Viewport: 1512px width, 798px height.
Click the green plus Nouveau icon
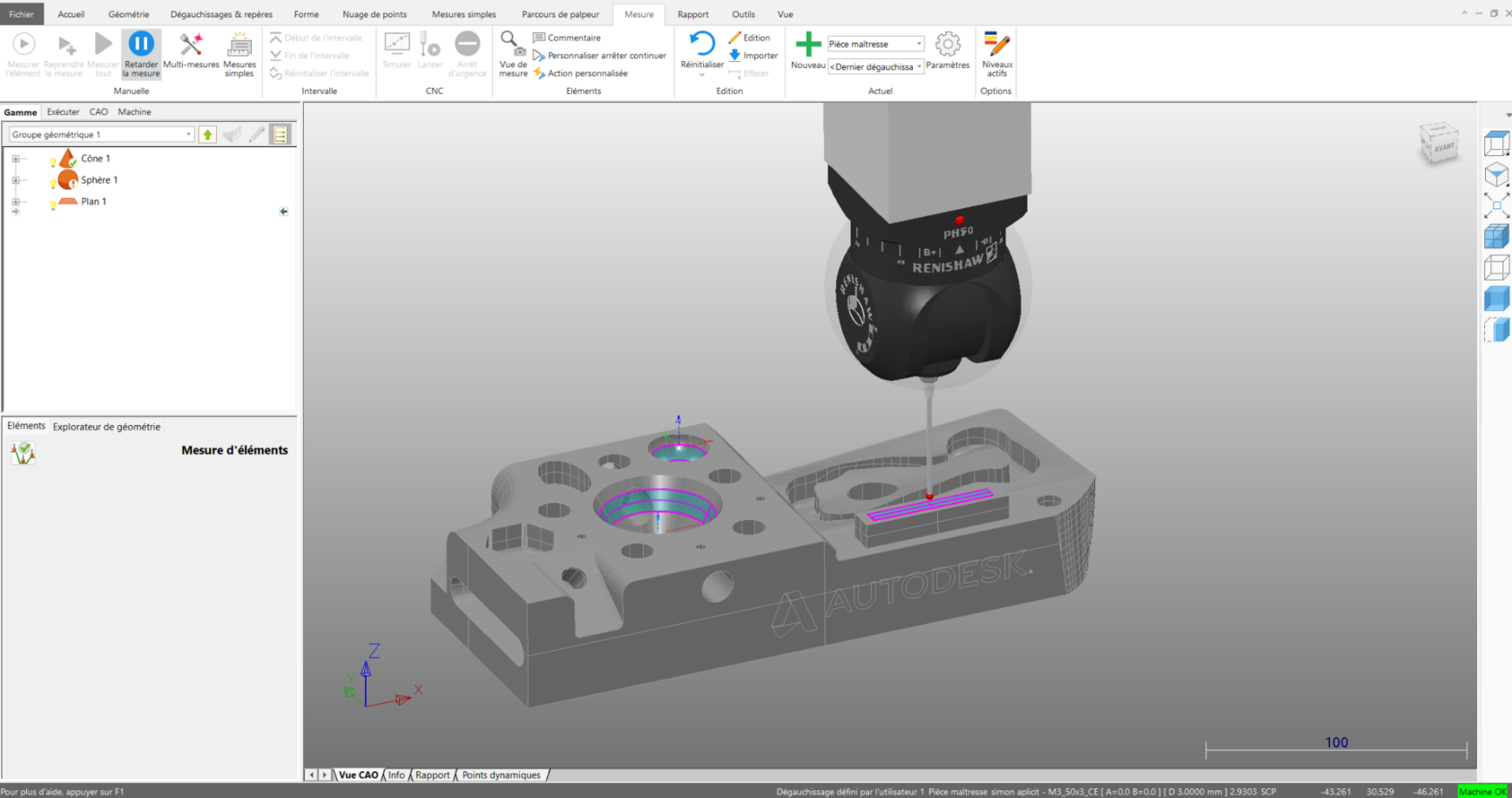point(807,44)
